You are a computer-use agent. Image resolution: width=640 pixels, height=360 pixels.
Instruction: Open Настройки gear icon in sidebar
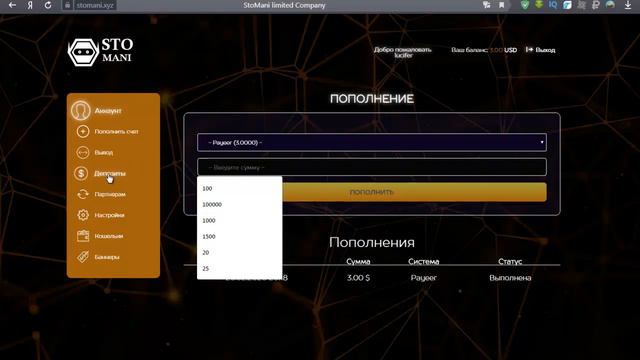click(x=83, y=215)
